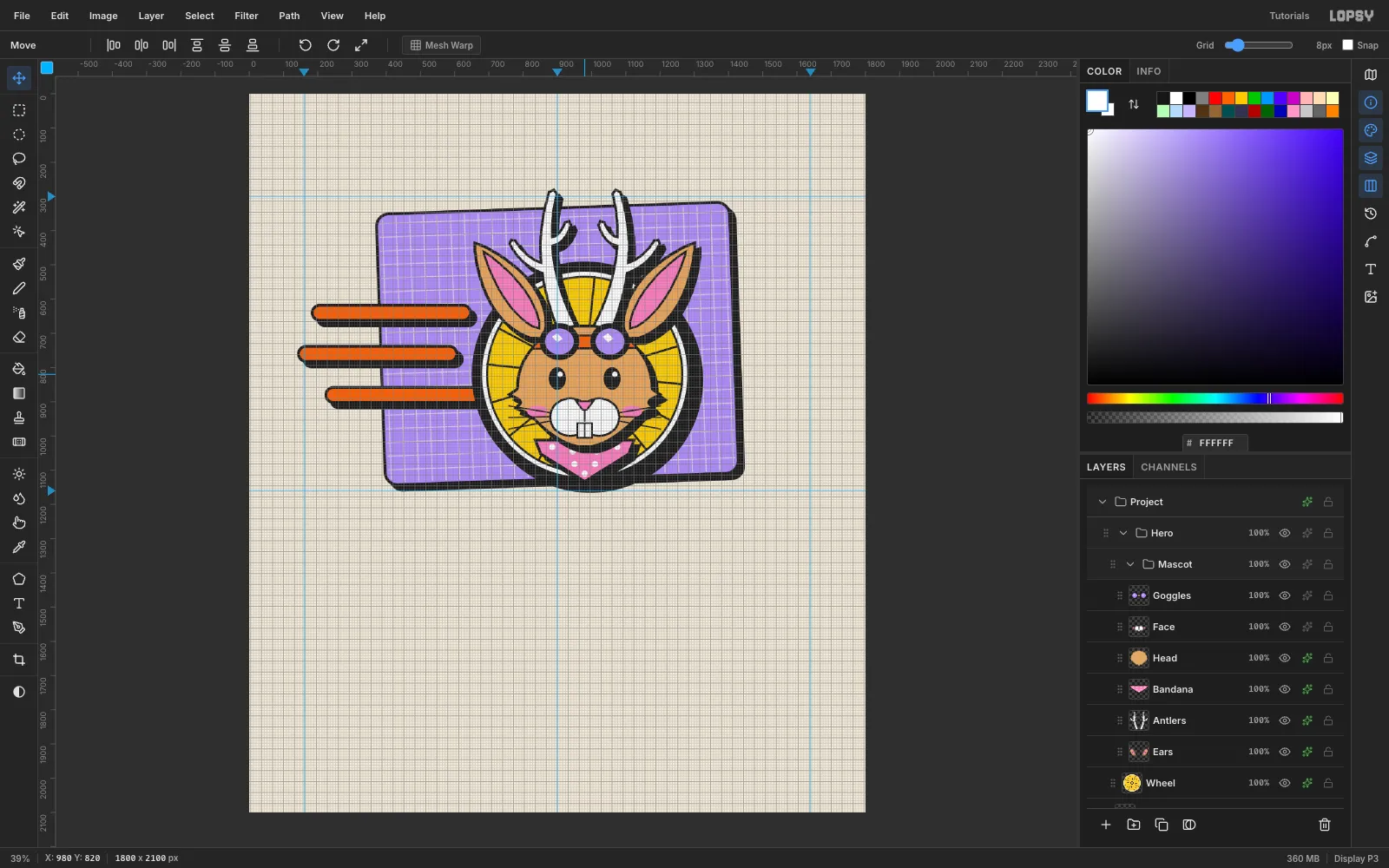Create a new layer group folder
Viewport: 1389px width, 868px height.
(1134, 825)
